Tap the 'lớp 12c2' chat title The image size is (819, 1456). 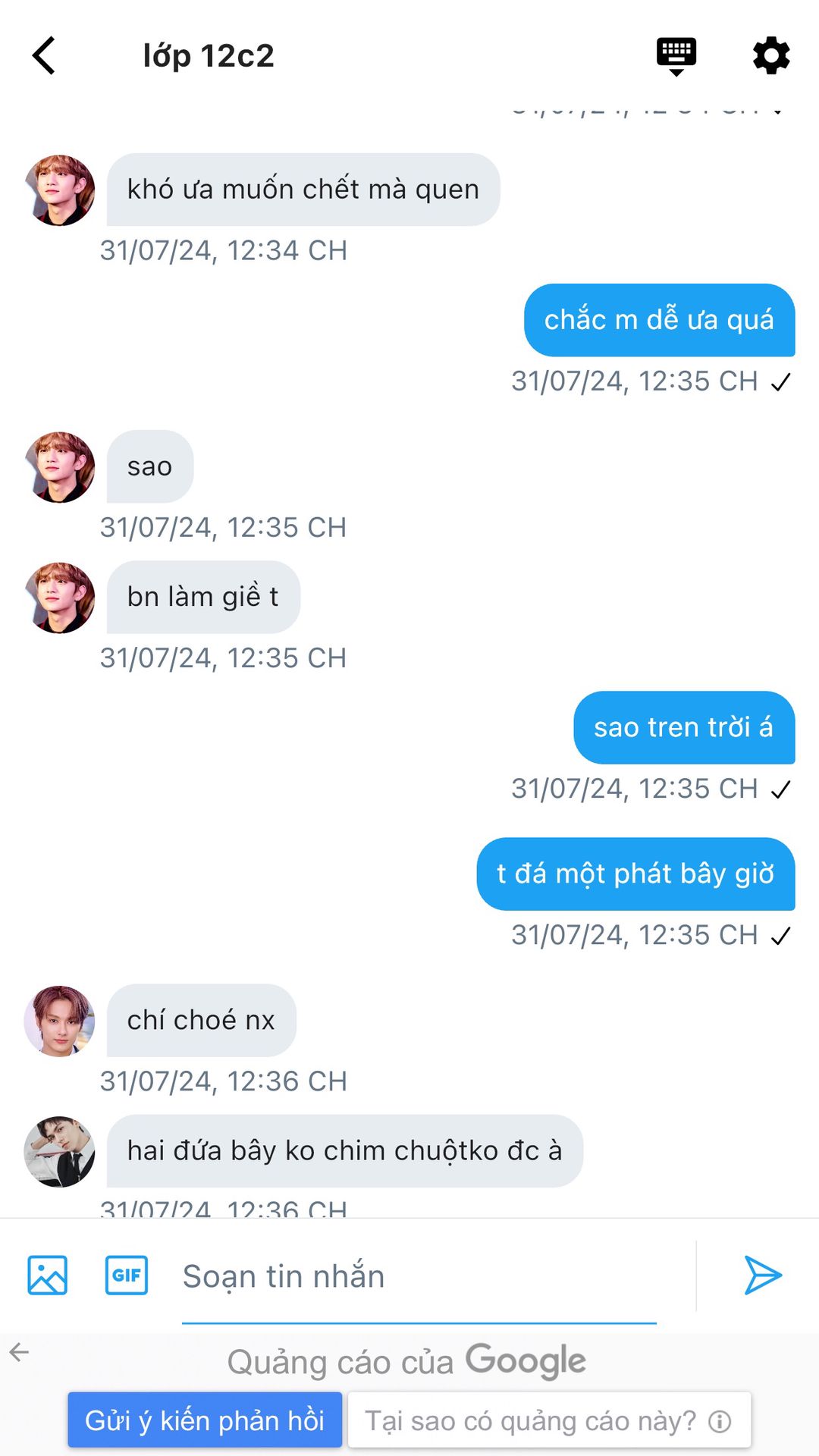point(209,56)
